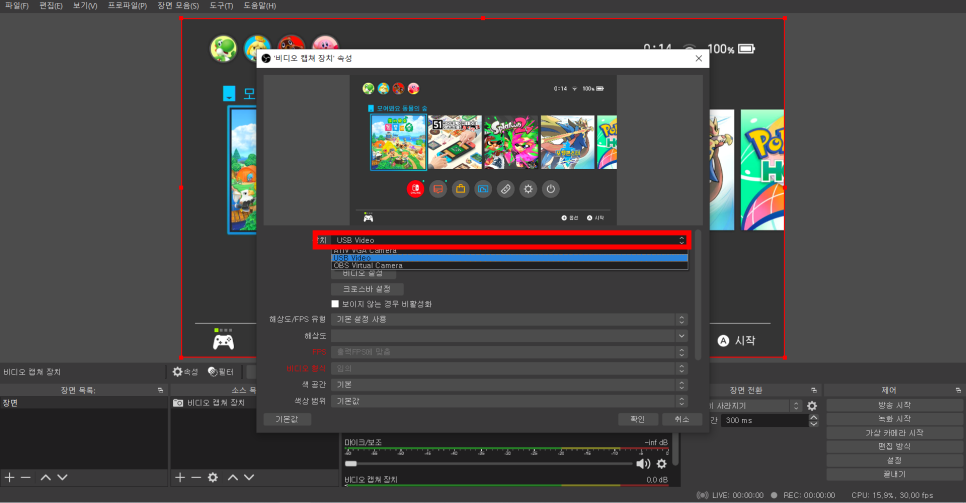
Task: Toggle 보이지 않는 경우 비활성화 checkbox
Action: pos(335,304)
